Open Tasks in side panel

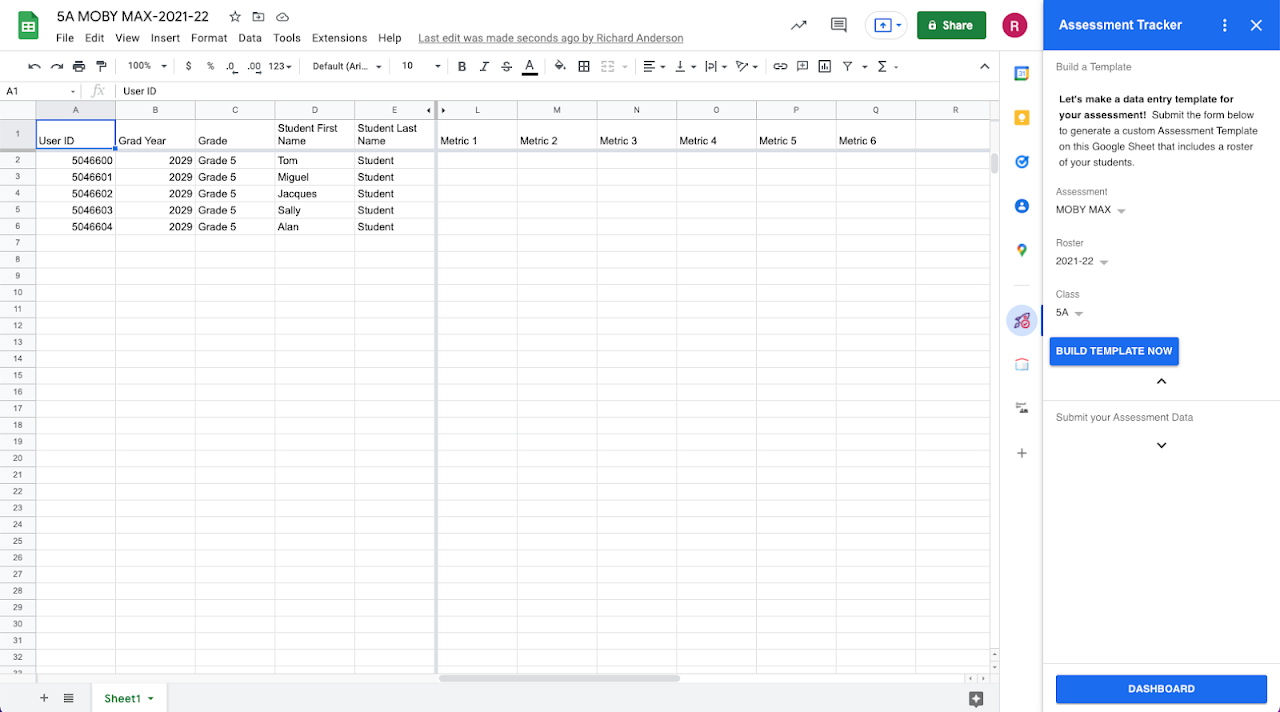coord(1022,161)
